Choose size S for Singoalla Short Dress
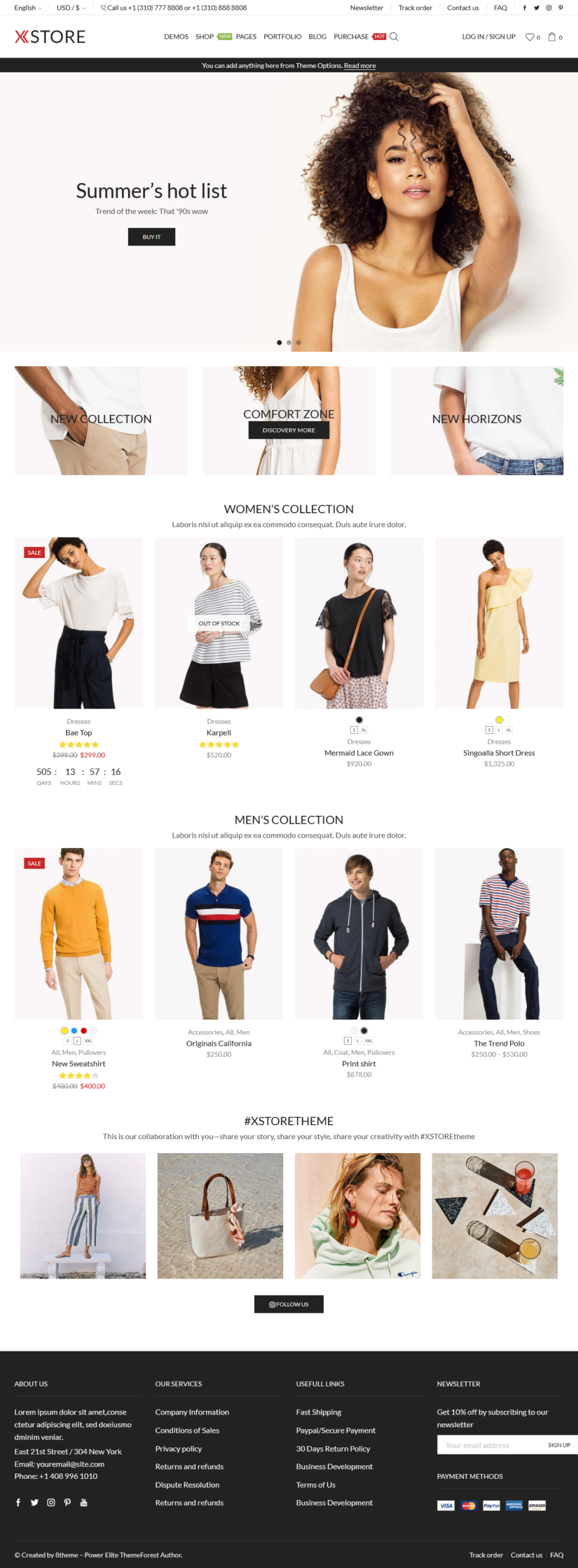The width and height of the screenshot is (578, 1568). coord(489,730)
